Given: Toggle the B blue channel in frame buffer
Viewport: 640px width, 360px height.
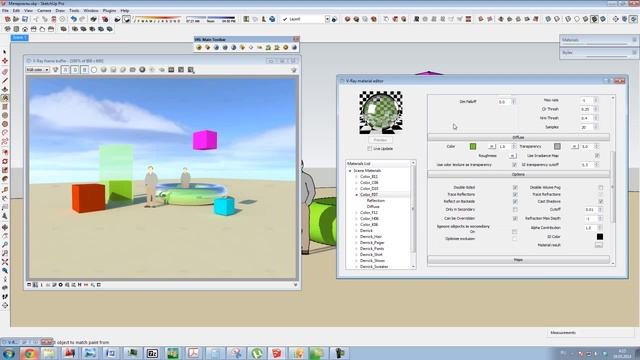Looking at the screenshot, I should coord(84,70).
